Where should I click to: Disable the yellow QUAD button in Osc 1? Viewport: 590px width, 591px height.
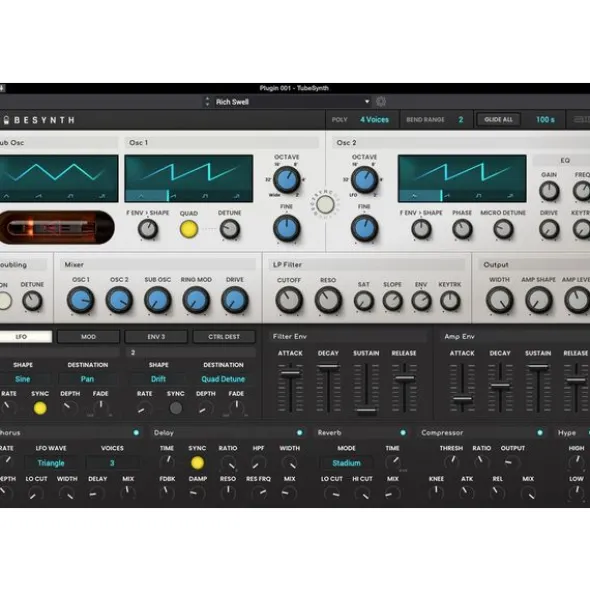click(189, 229)
